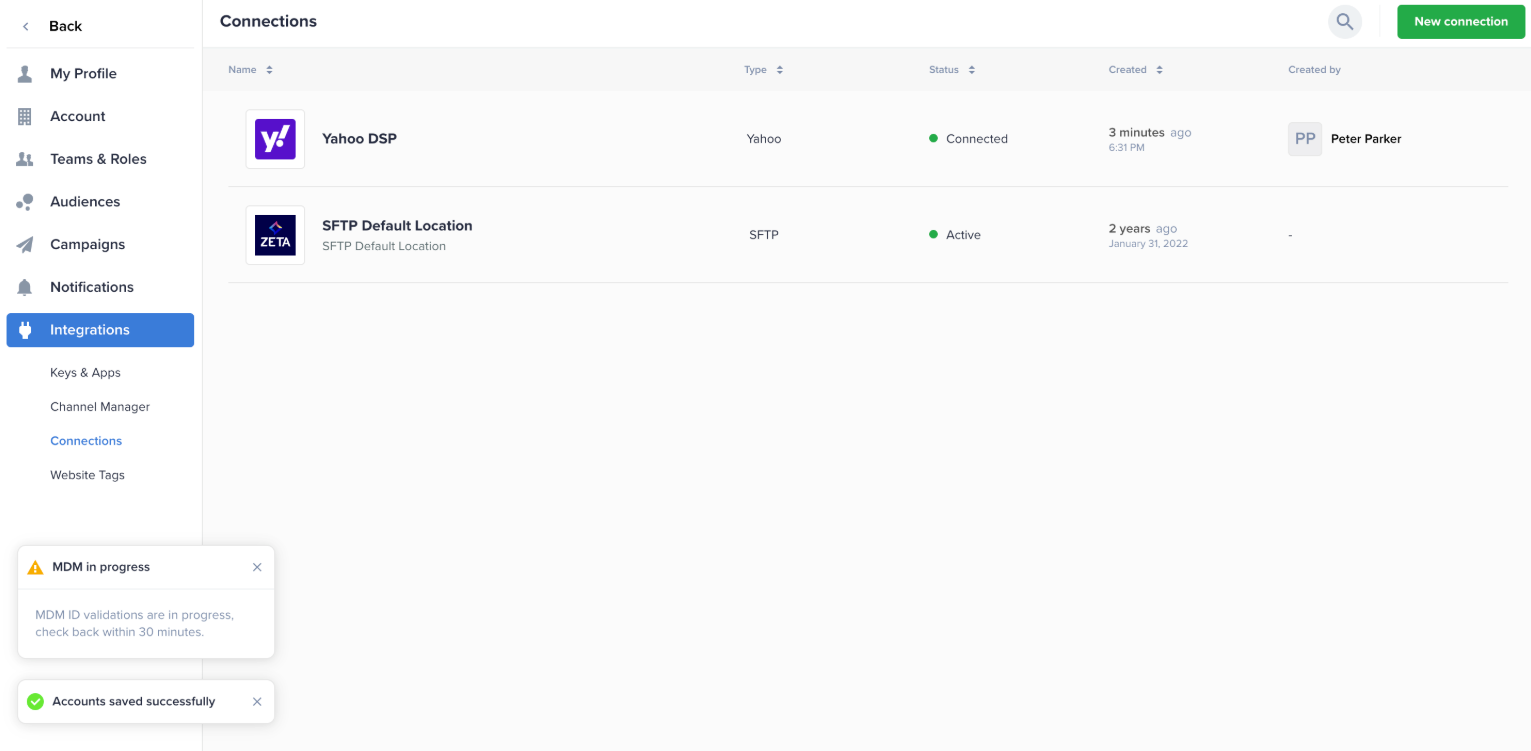Open Website Tags submenu item
Screen dimensions: 1531x751
[87, 475]
